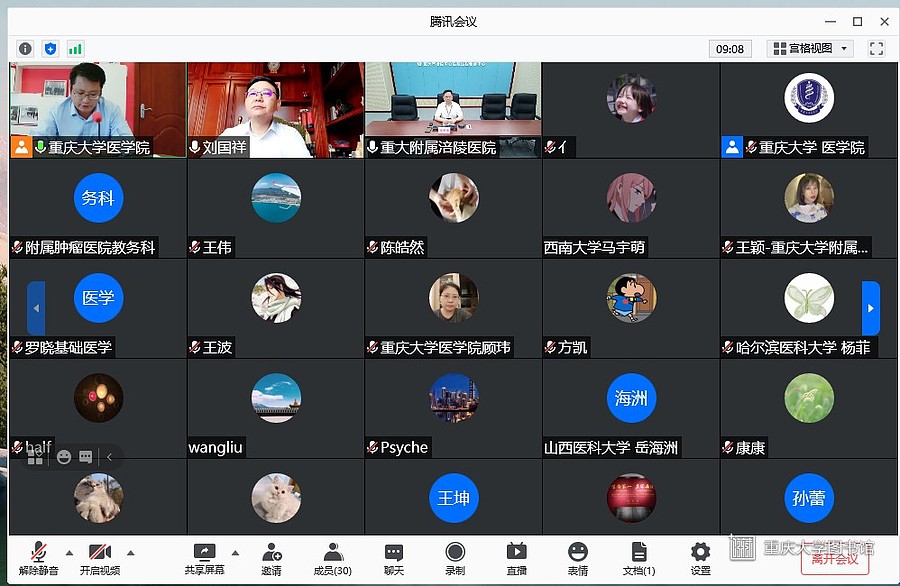Click mic icon on 刘国祥
The width and height of the screenshot is (900, 586).
[x=195, y=148]
